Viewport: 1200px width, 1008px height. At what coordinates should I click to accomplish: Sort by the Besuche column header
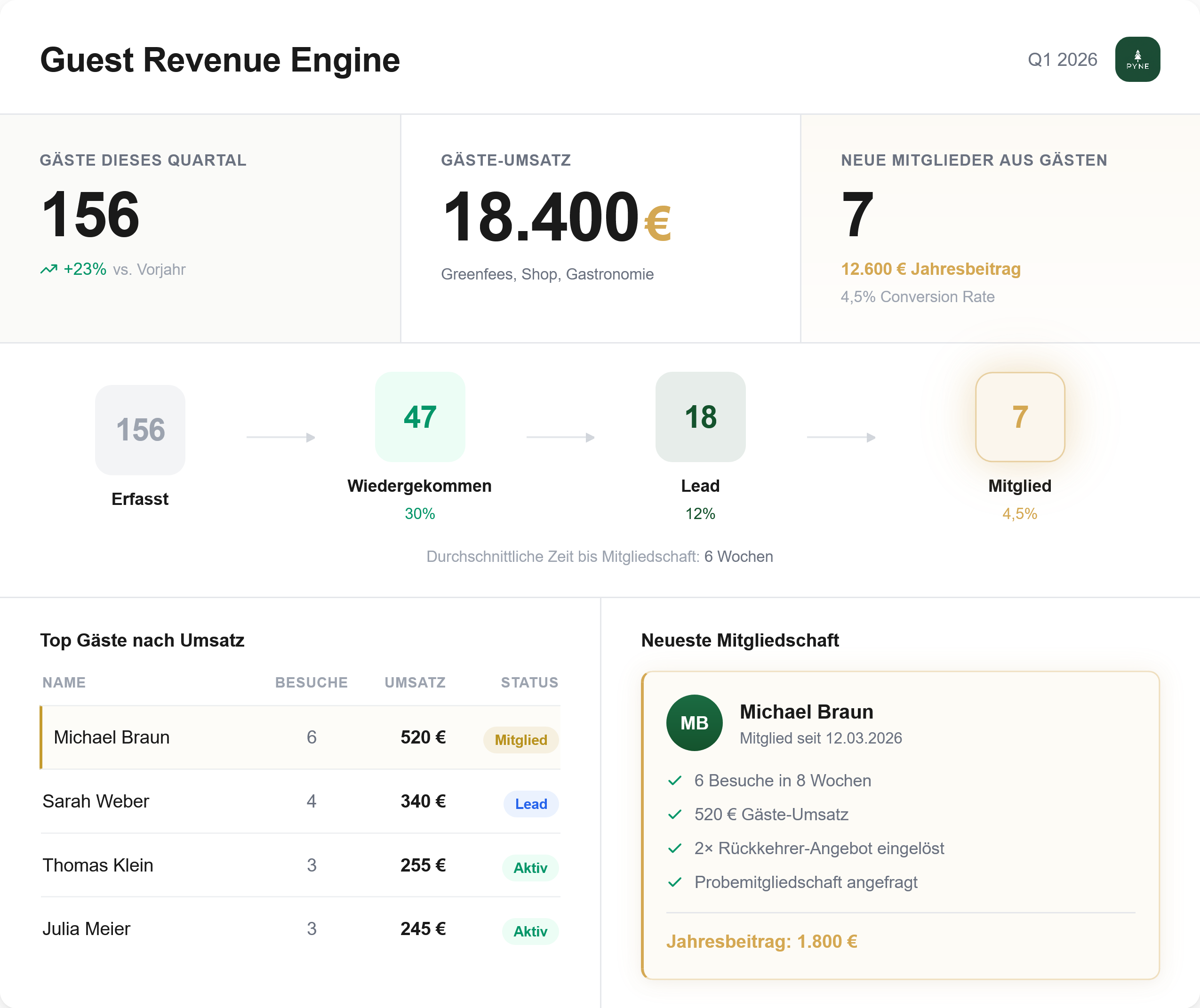(312, 682)
